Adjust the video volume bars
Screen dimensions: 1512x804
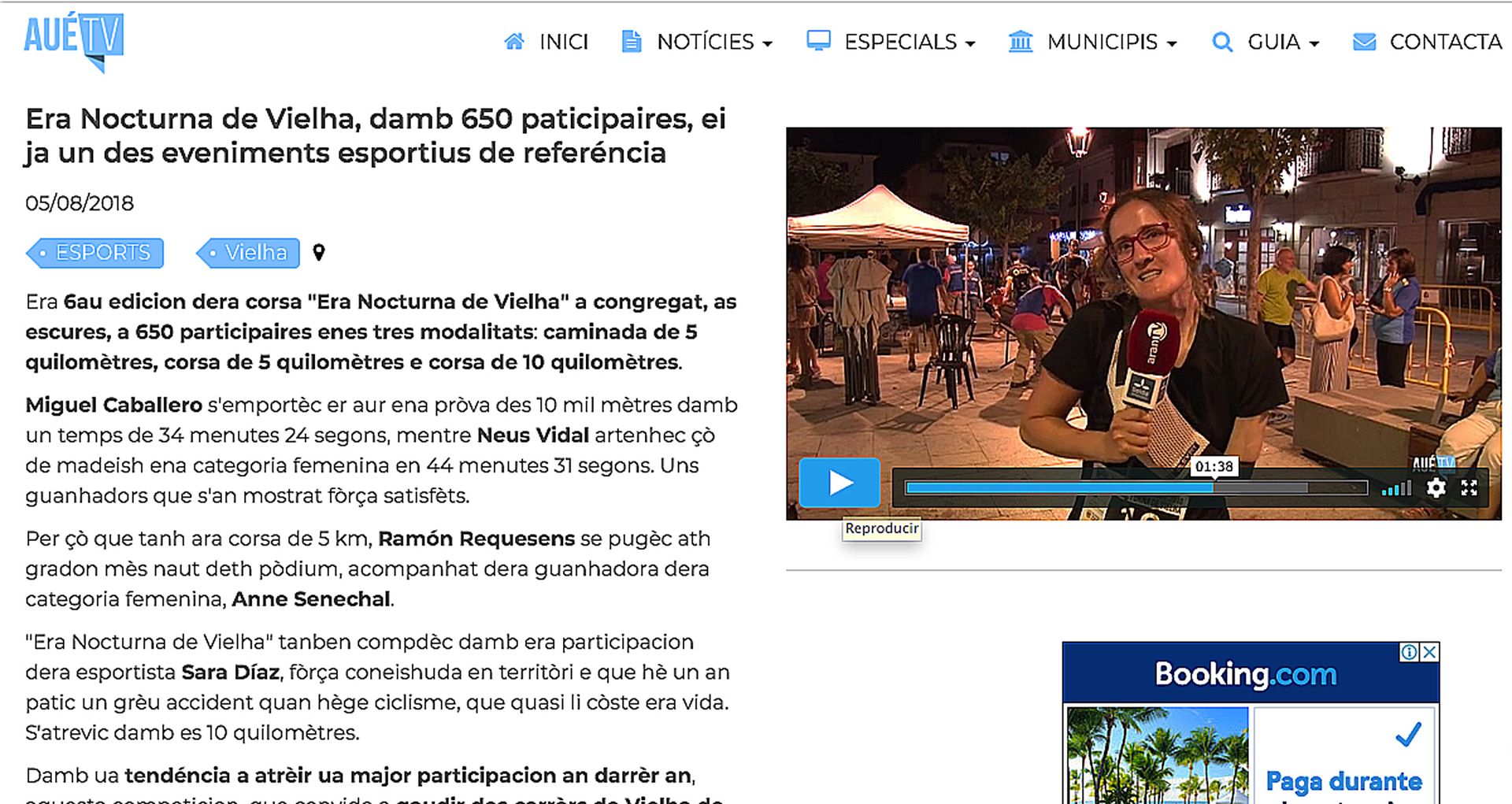(x=1397, y=489)
